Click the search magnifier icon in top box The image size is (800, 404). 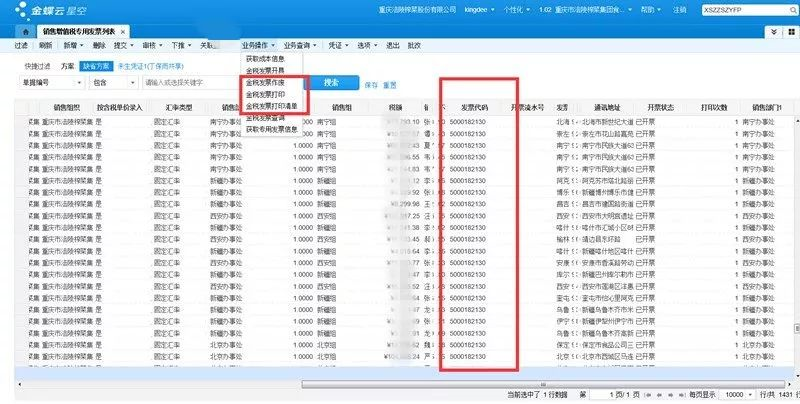tap(792, 10)
